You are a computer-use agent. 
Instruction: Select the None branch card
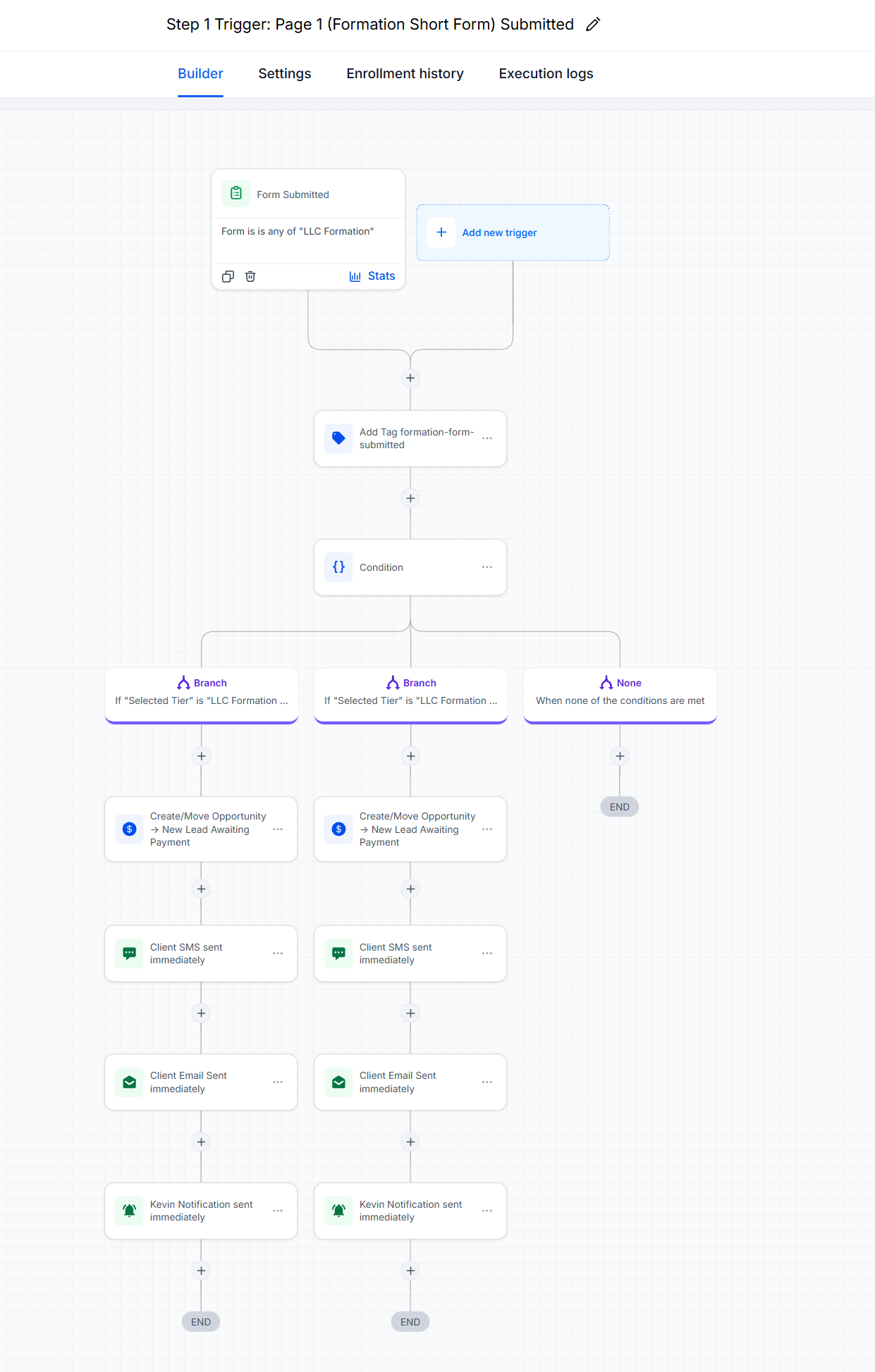[x=620, y=695]
